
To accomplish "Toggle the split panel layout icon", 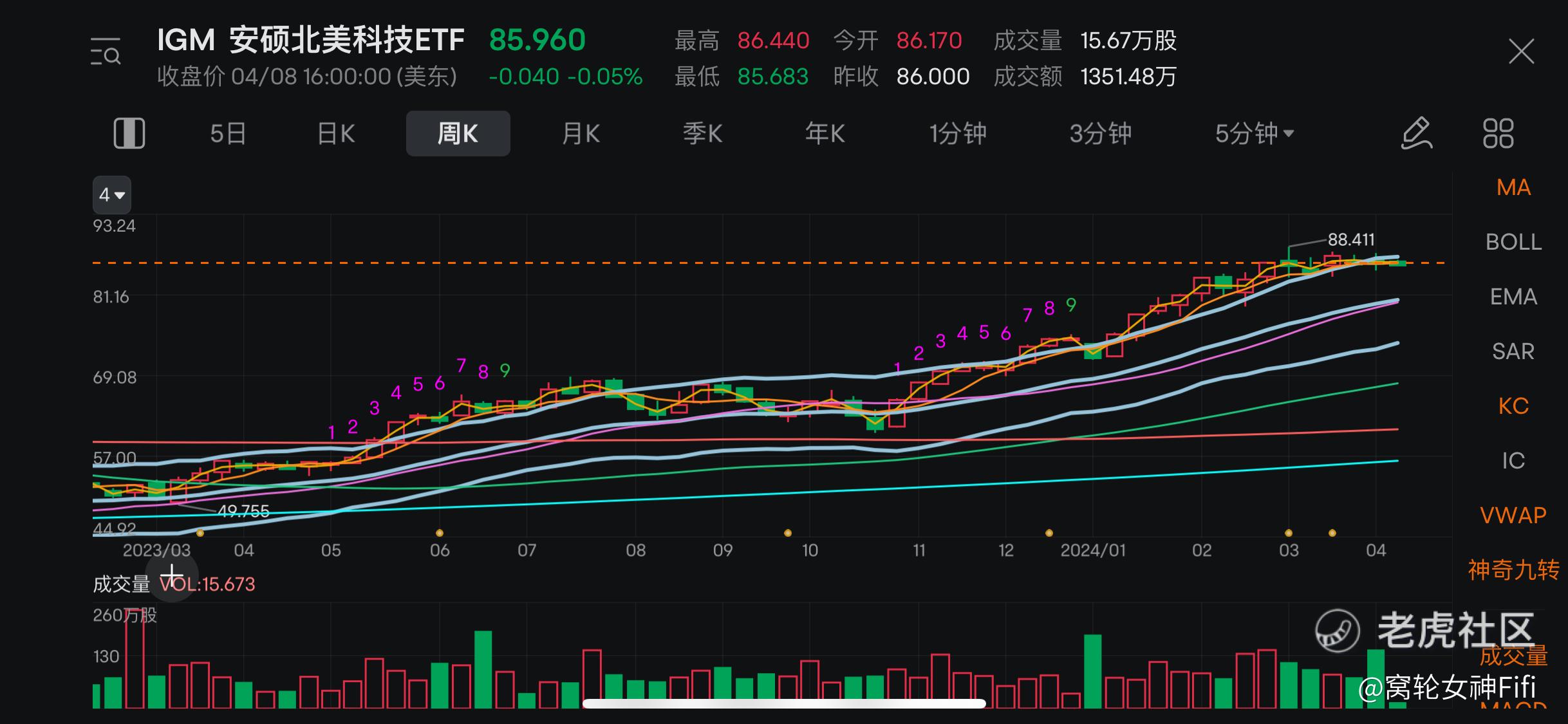I will [129, 134].
